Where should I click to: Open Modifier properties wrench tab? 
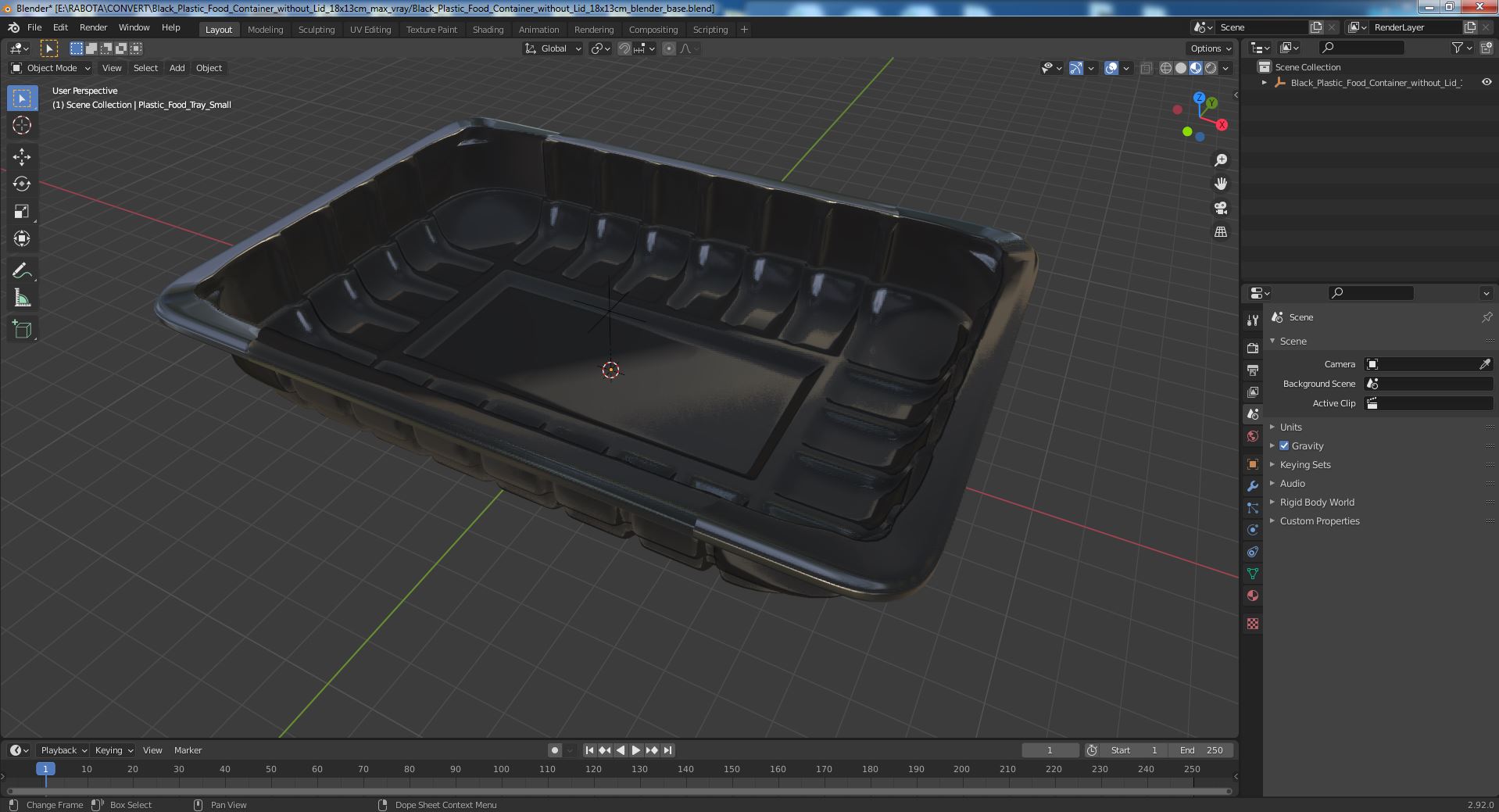tap(1253, 486)
